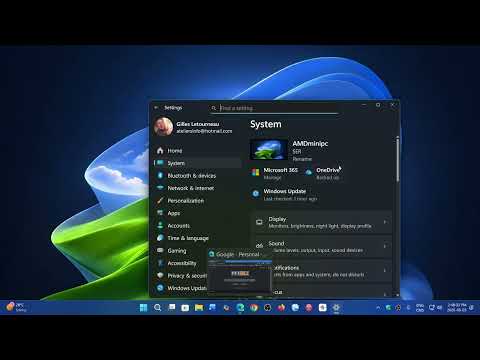Open Task View on the taskbar
Screen dimensions: 480x360
pos(171,307)
